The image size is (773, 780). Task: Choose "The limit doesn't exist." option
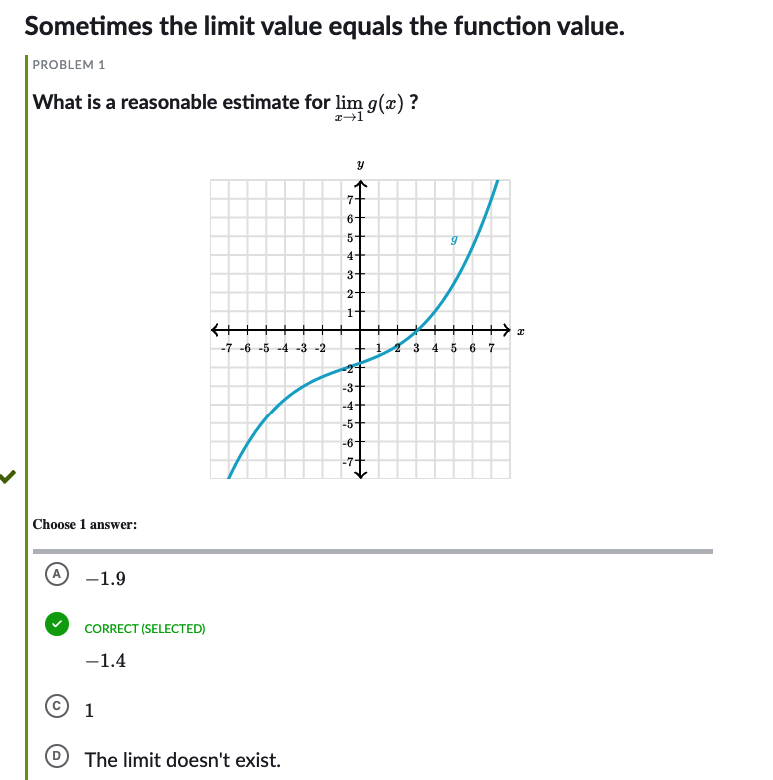pyautogui.click(x=182, y=760)
